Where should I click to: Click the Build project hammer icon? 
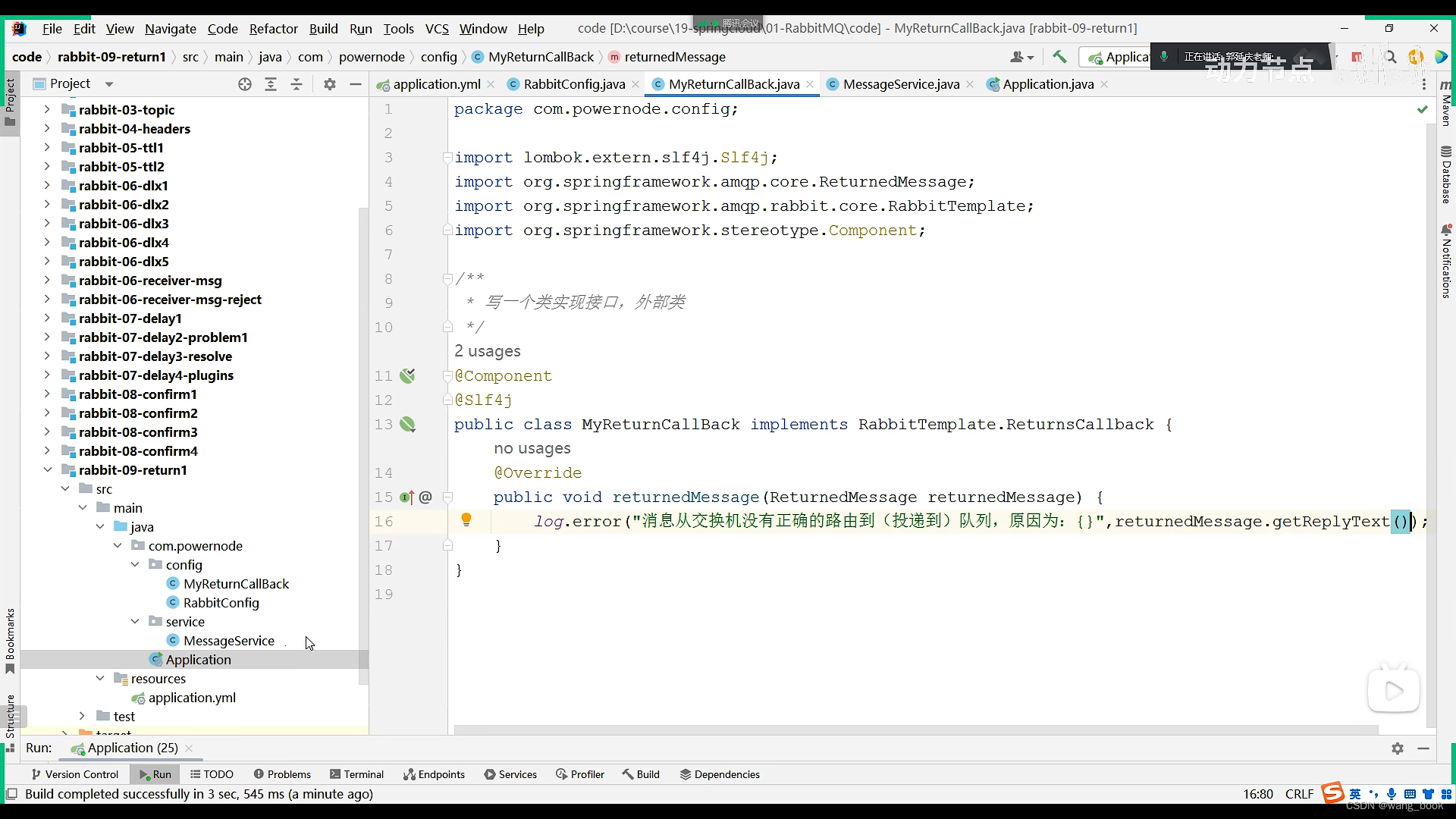1059,57
